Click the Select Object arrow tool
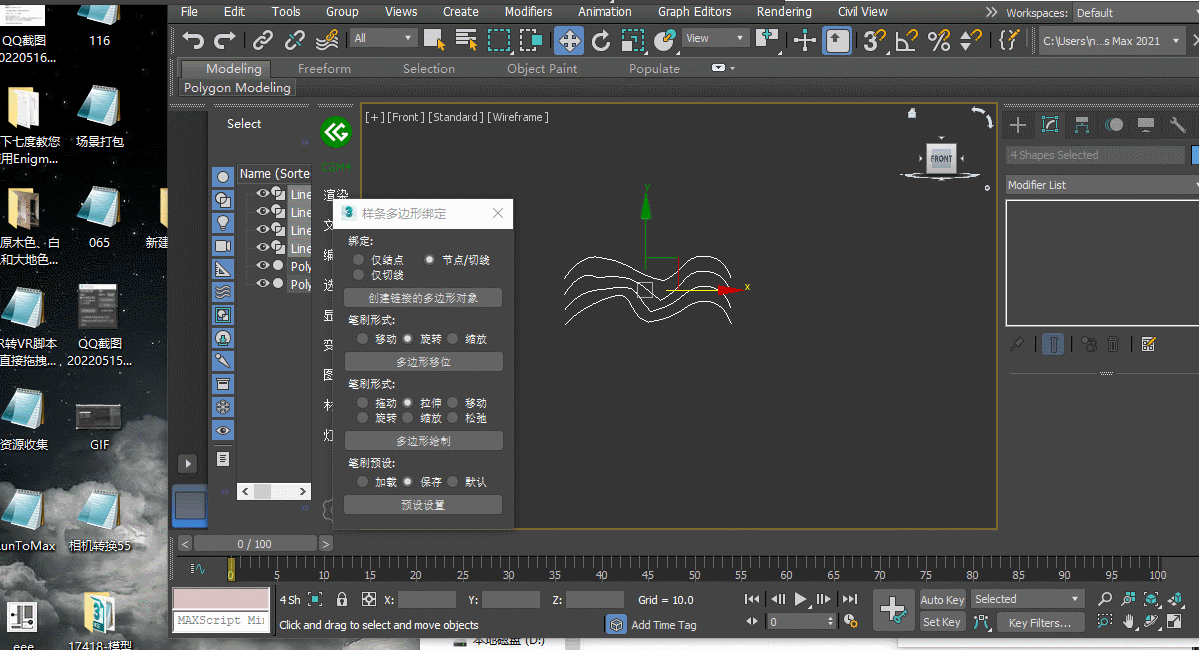Screen dimensions: 1199x650 pyautogui.click(x=434, y=40)
